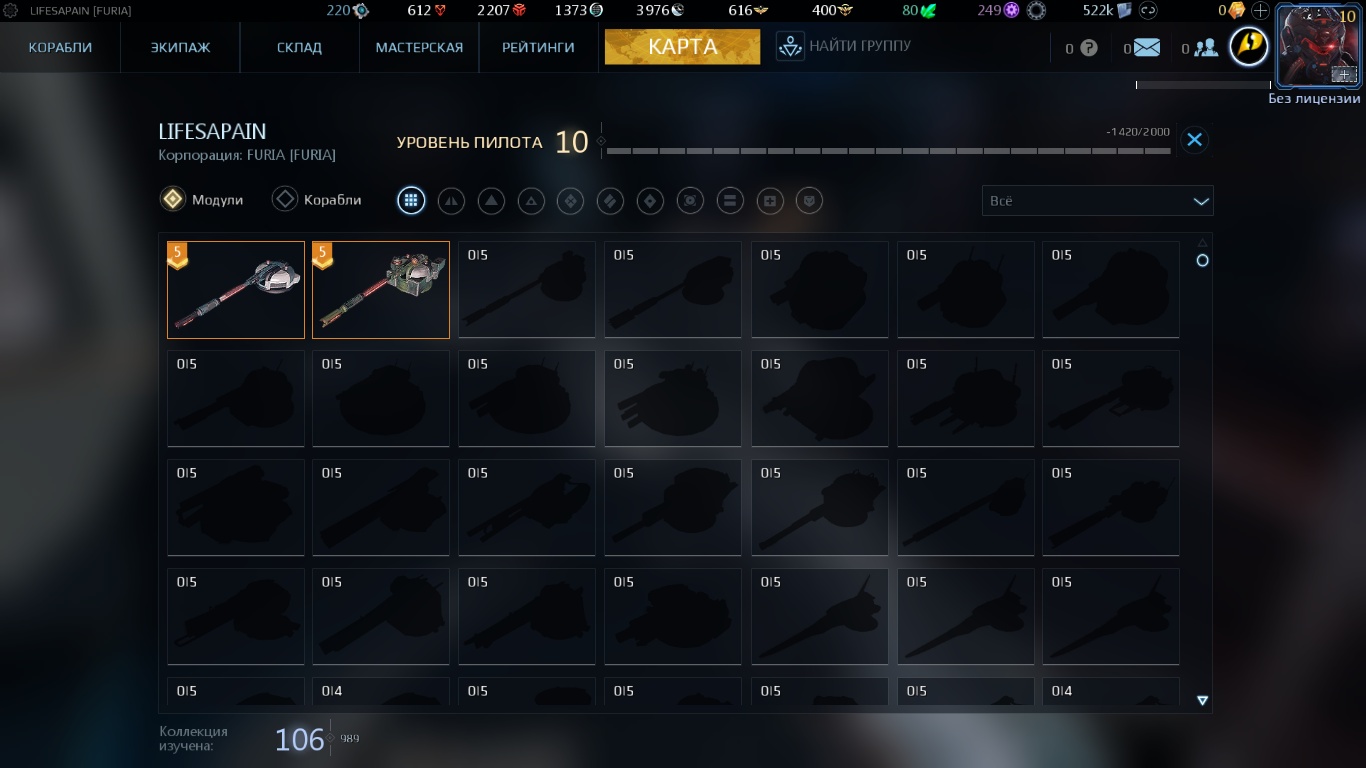The width and height of the screenshot is (1366, 768).
Task: Filter by the two-bar equals category icon
Action: [730, 201]
